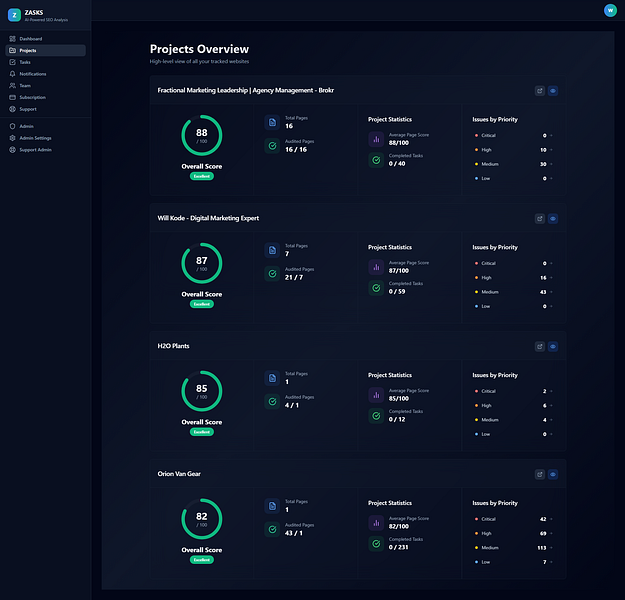Open the user avatar menu

click(x=610, y=10)
